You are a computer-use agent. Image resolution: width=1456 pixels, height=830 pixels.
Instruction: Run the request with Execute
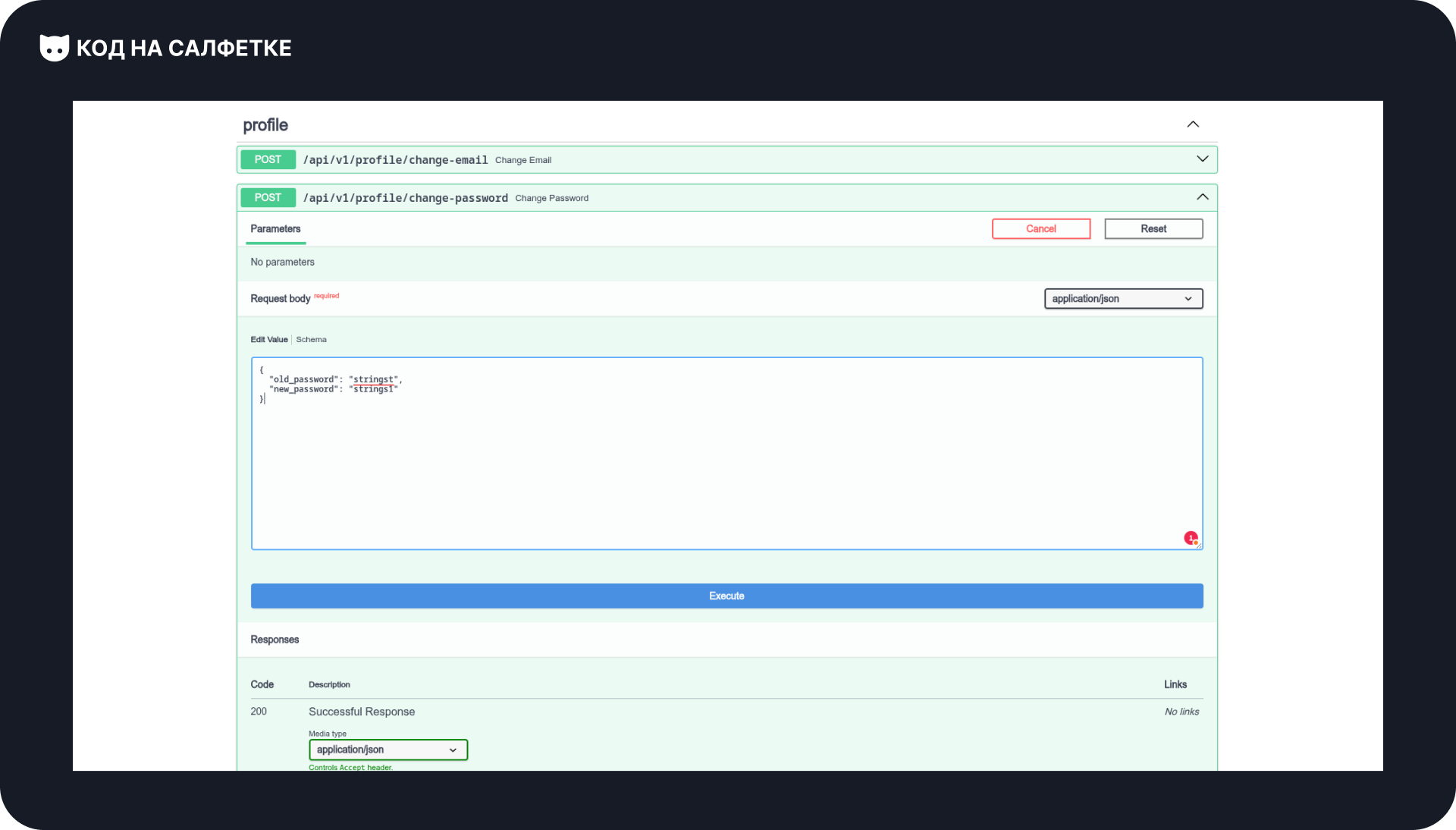point(726,596)
